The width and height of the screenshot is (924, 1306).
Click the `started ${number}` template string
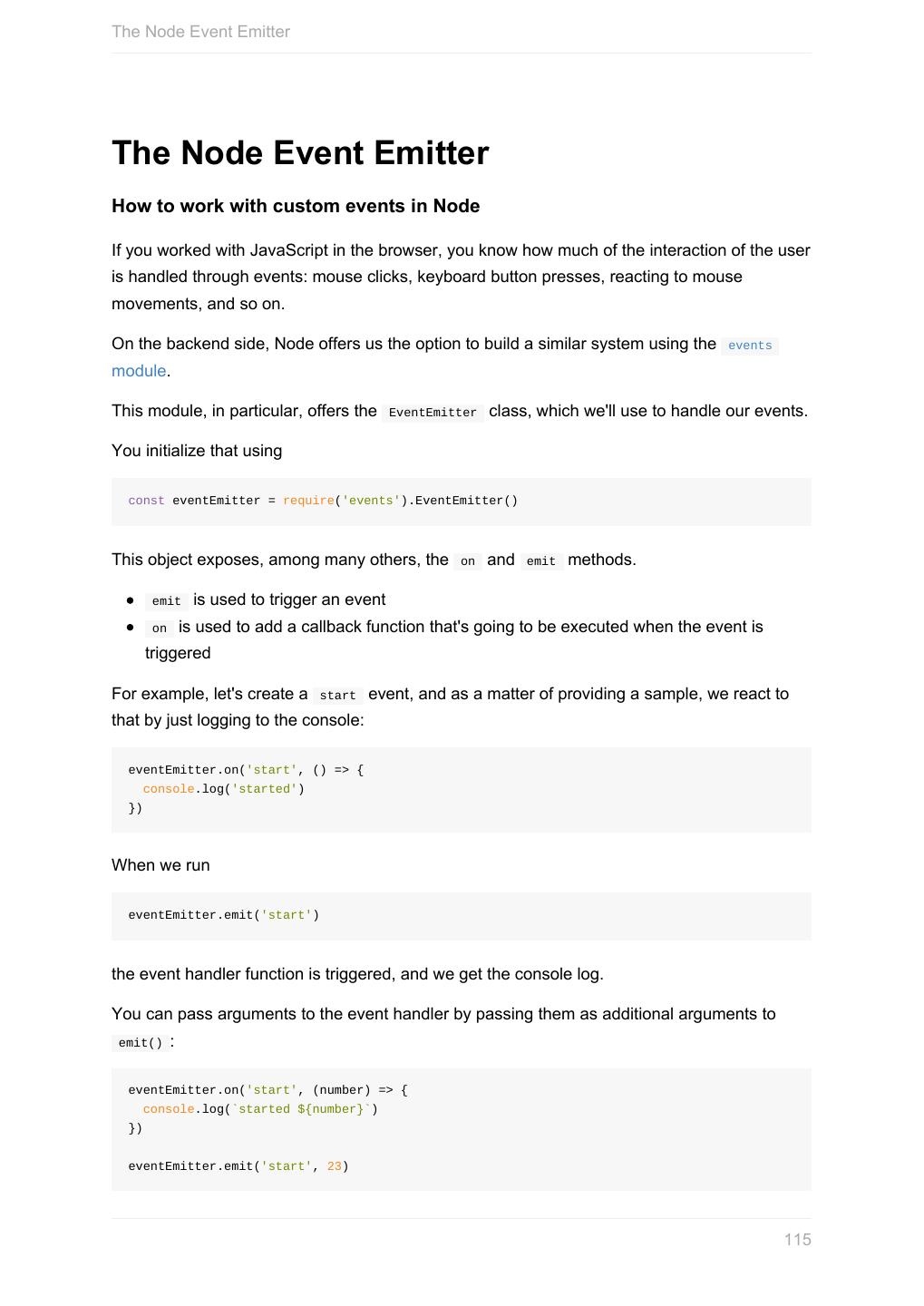point(302,1109)
